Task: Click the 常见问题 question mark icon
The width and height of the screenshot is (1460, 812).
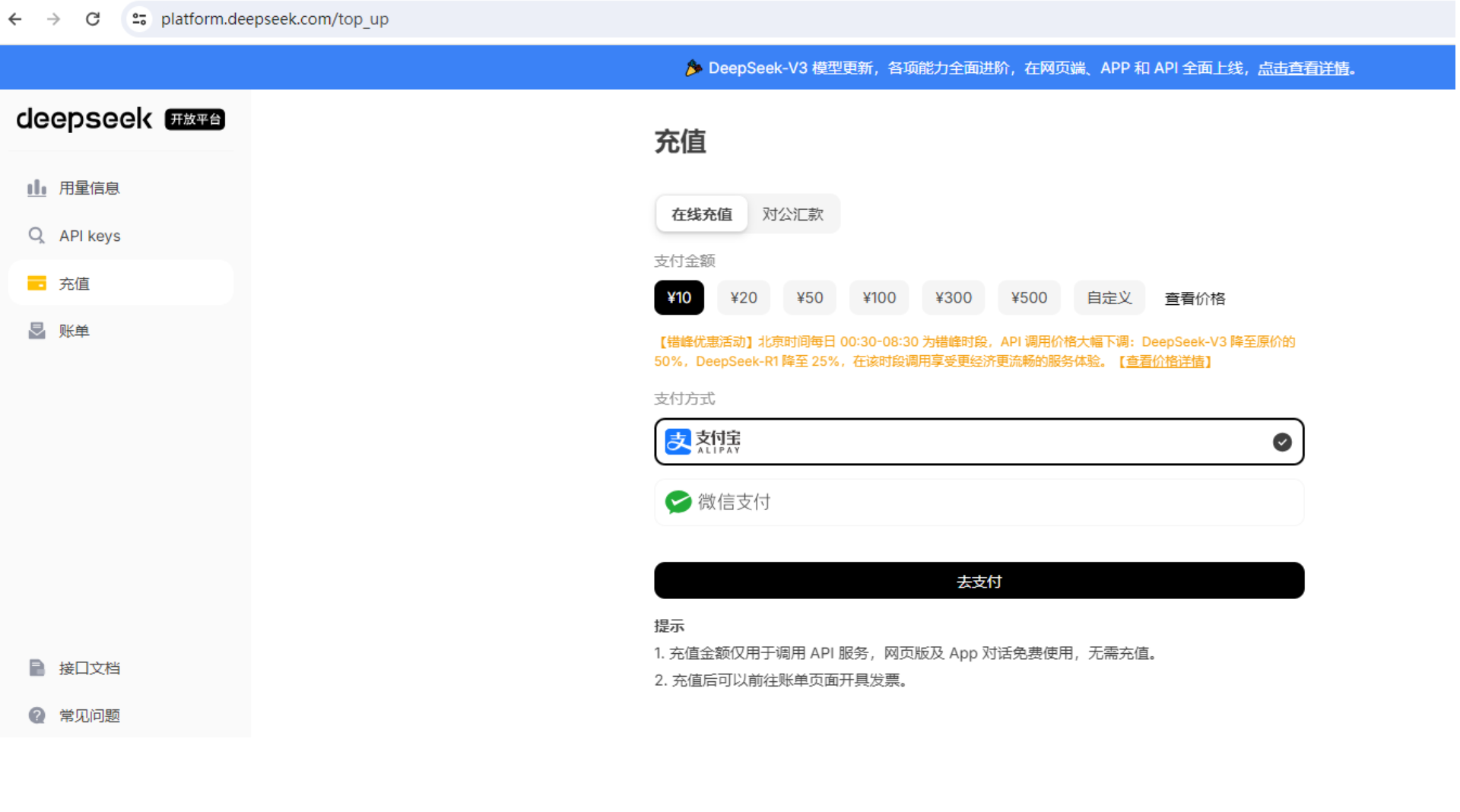Action: pos(36,715)
